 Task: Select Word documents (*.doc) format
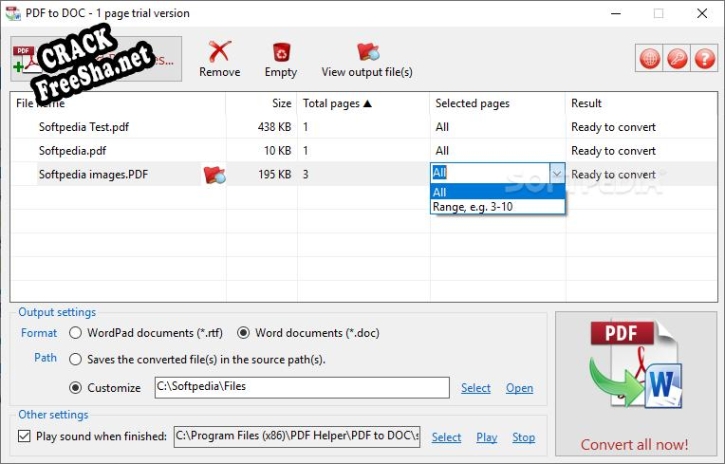point(243,333)
